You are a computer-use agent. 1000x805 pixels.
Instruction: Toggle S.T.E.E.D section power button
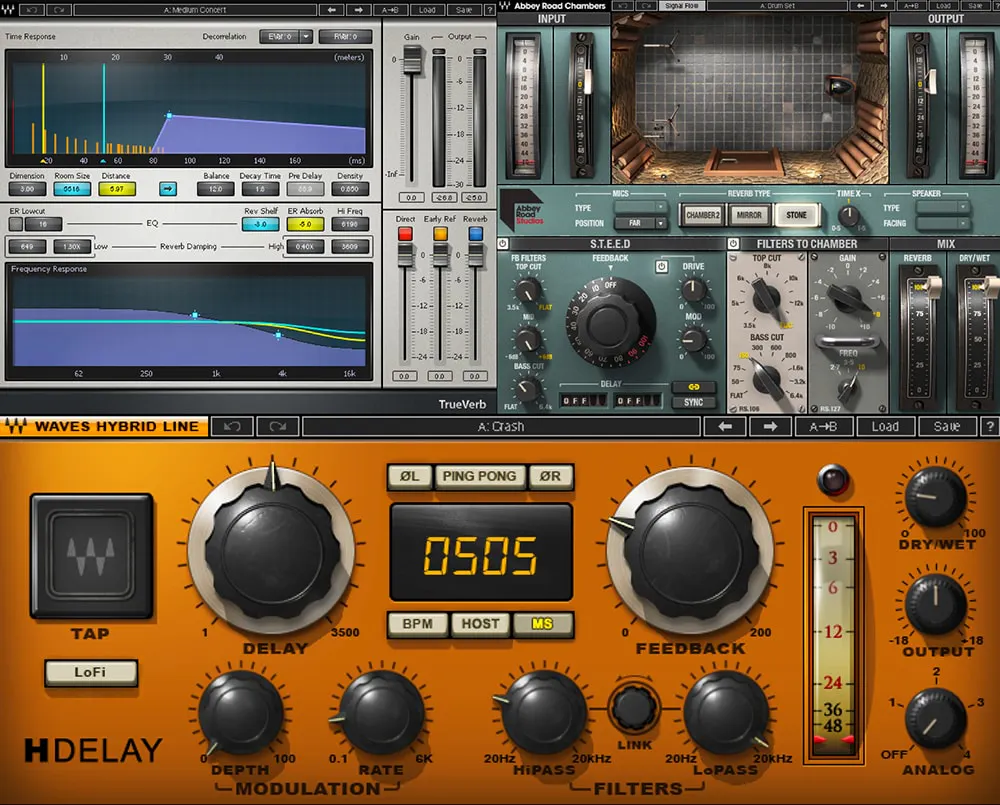pyautogui.click(x=503, y=244)
